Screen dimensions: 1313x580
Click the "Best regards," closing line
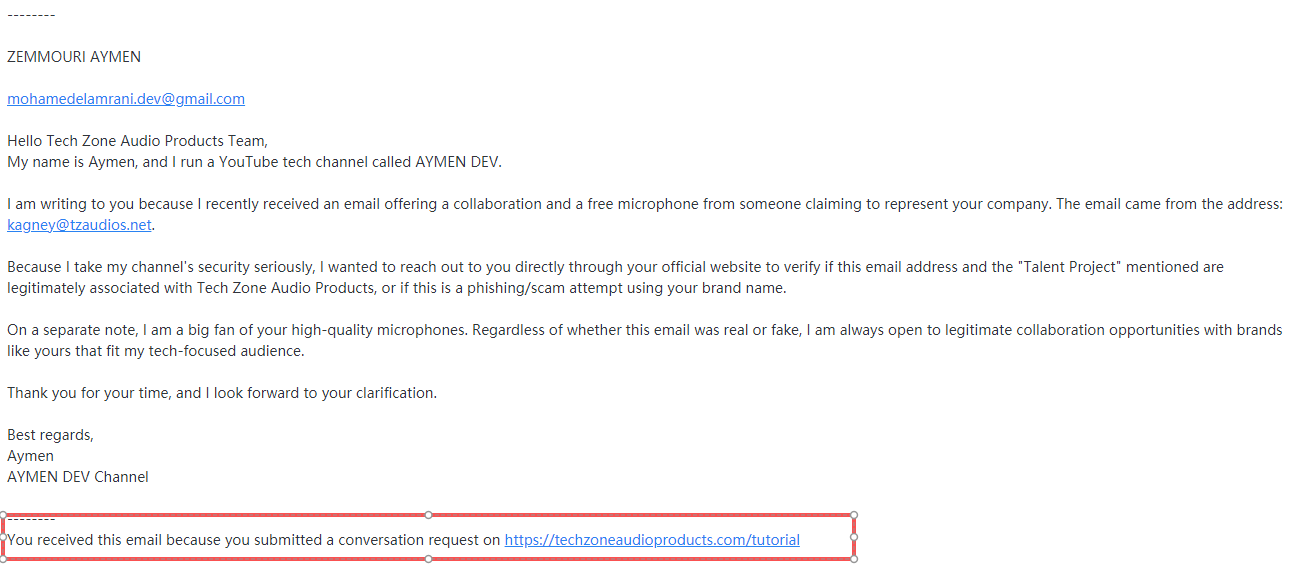click(x=50, y=435)
